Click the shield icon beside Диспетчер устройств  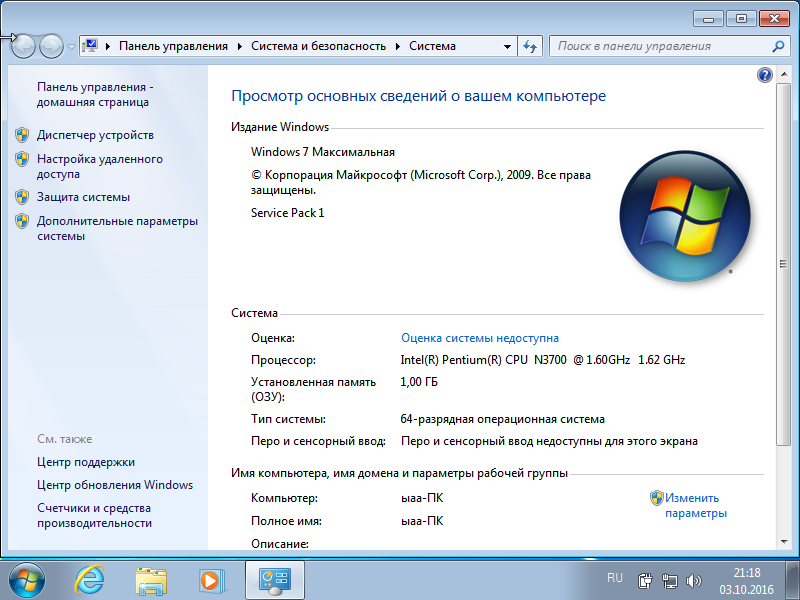[22, 135]
